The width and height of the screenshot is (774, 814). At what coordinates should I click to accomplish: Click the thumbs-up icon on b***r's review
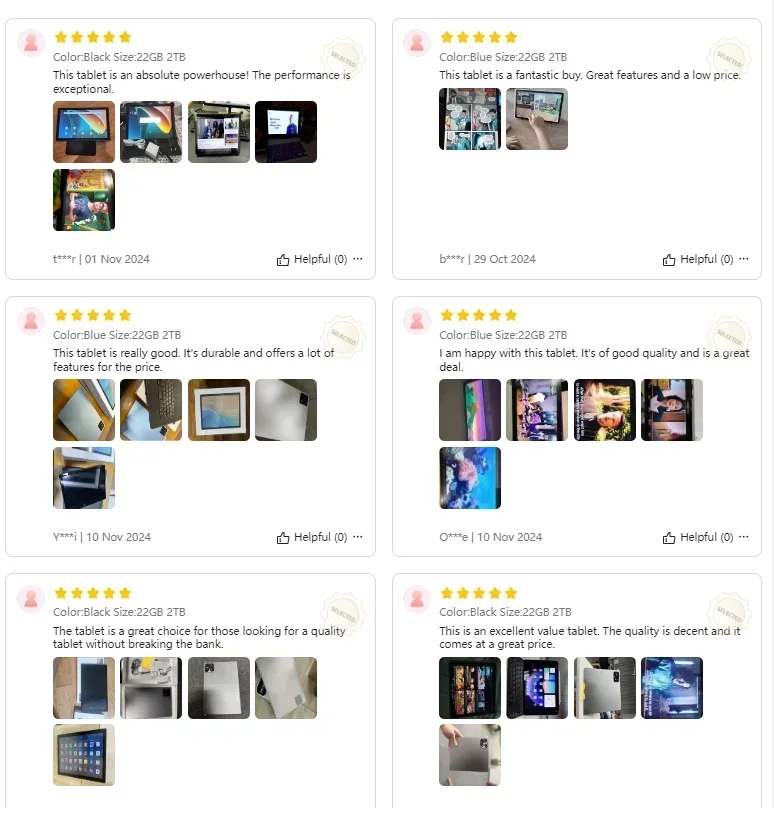pos(669,260)
